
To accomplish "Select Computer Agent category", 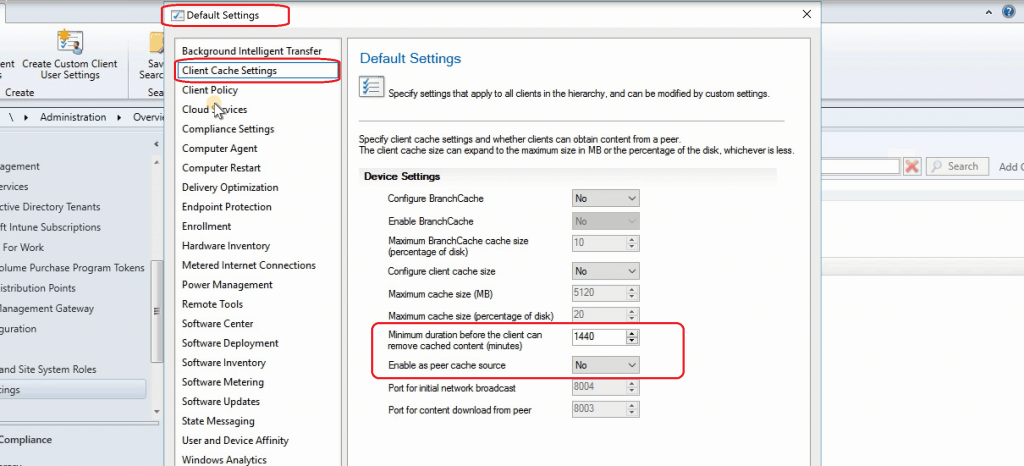I will pyautogui.click(x=219, y=149).
